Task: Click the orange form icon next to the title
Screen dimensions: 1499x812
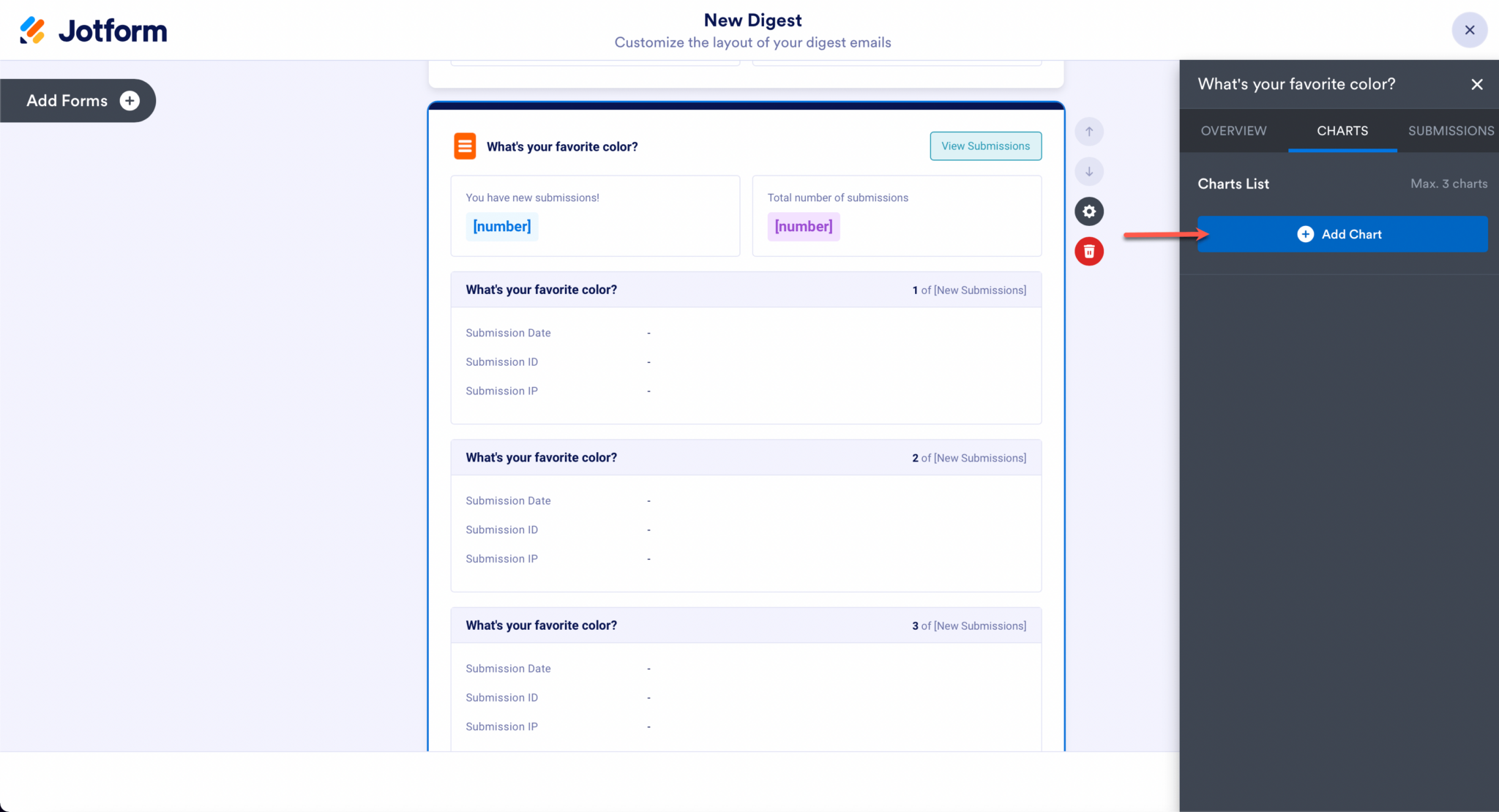Action: pyautogui.click(x=465, y=146)
